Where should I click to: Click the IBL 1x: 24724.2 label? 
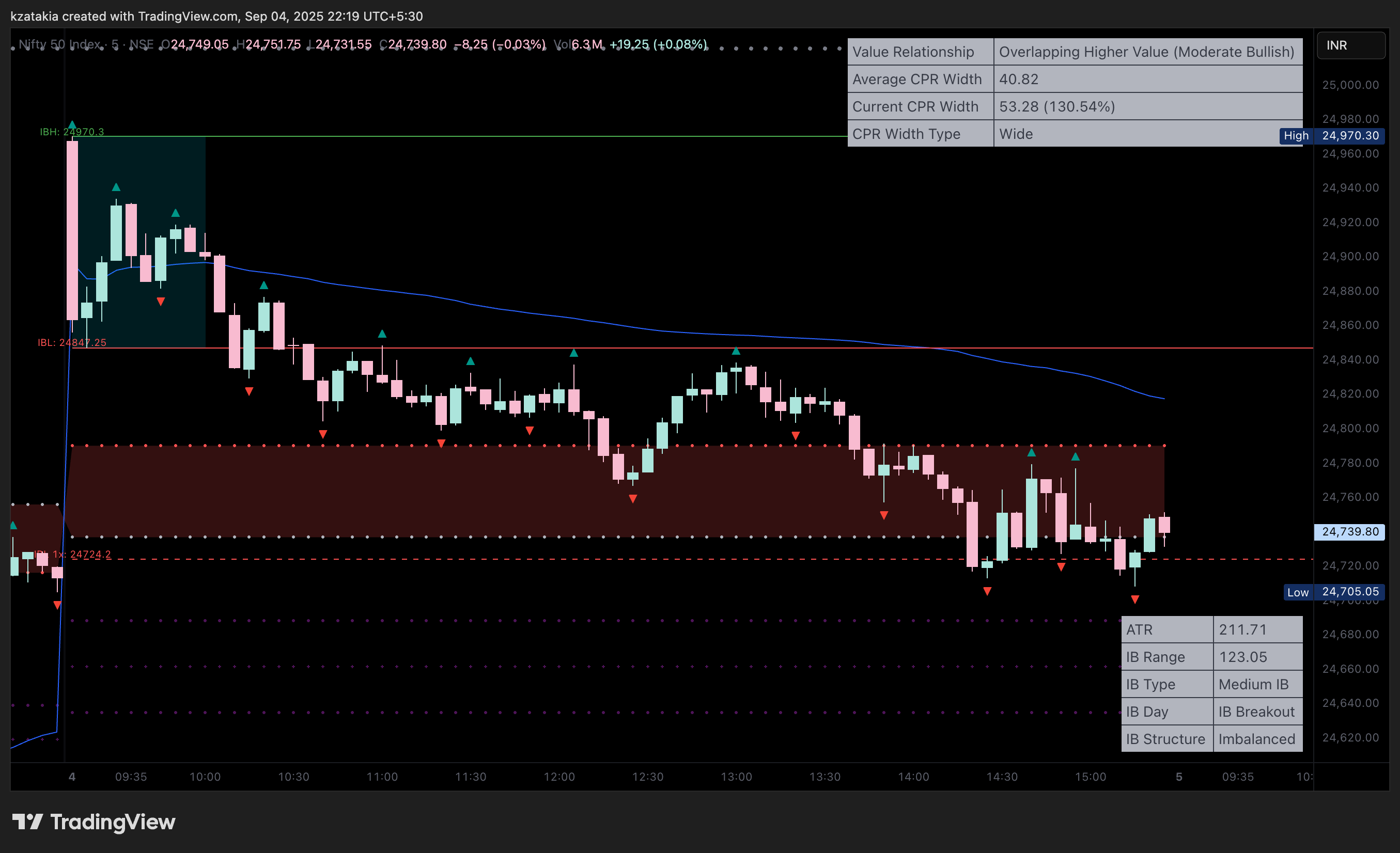72,554
